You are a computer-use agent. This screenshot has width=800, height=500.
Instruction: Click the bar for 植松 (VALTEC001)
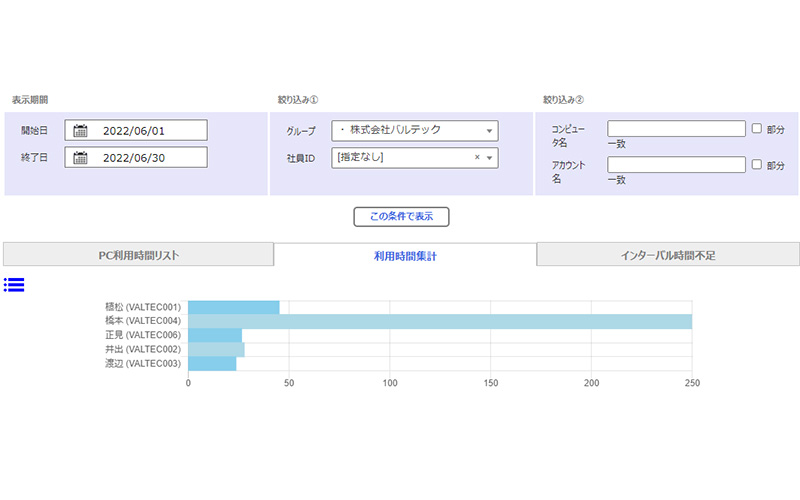click(x=234, y=307)
